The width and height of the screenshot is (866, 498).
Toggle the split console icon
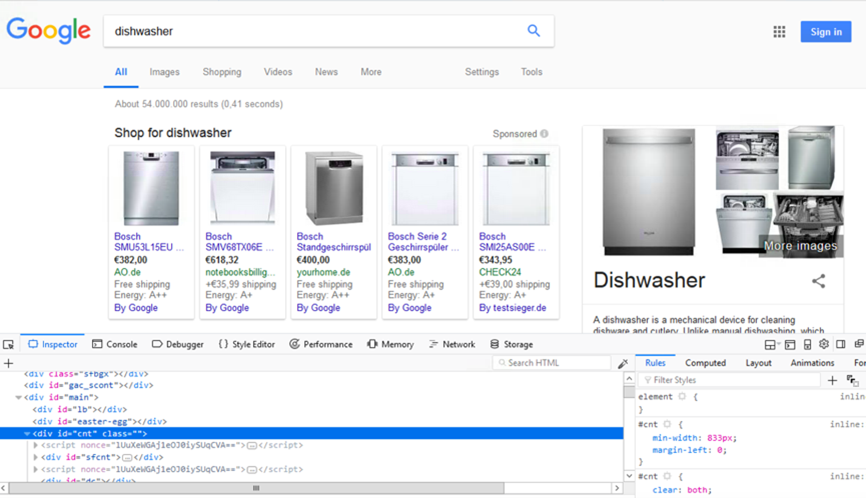click(790, 345)
